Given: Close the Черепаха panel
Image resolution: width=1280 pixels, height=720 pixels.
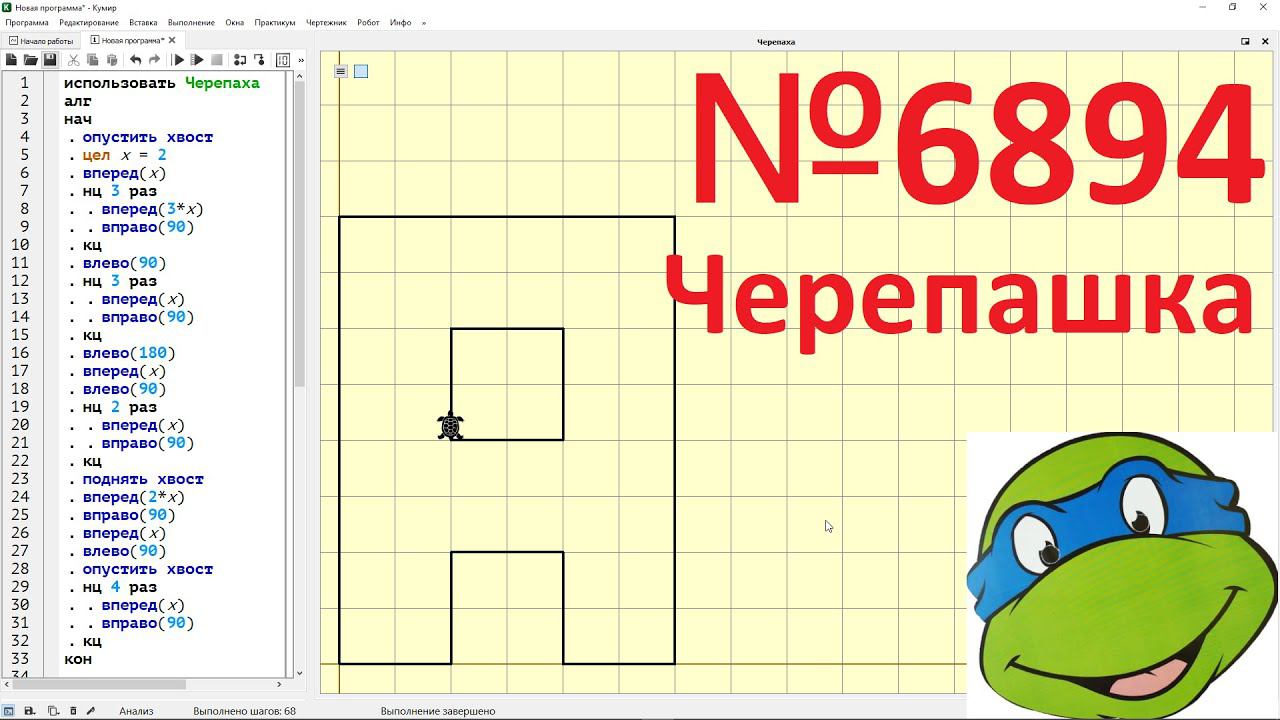Looking at the screenshot, I should click(x=1265, y=41).
